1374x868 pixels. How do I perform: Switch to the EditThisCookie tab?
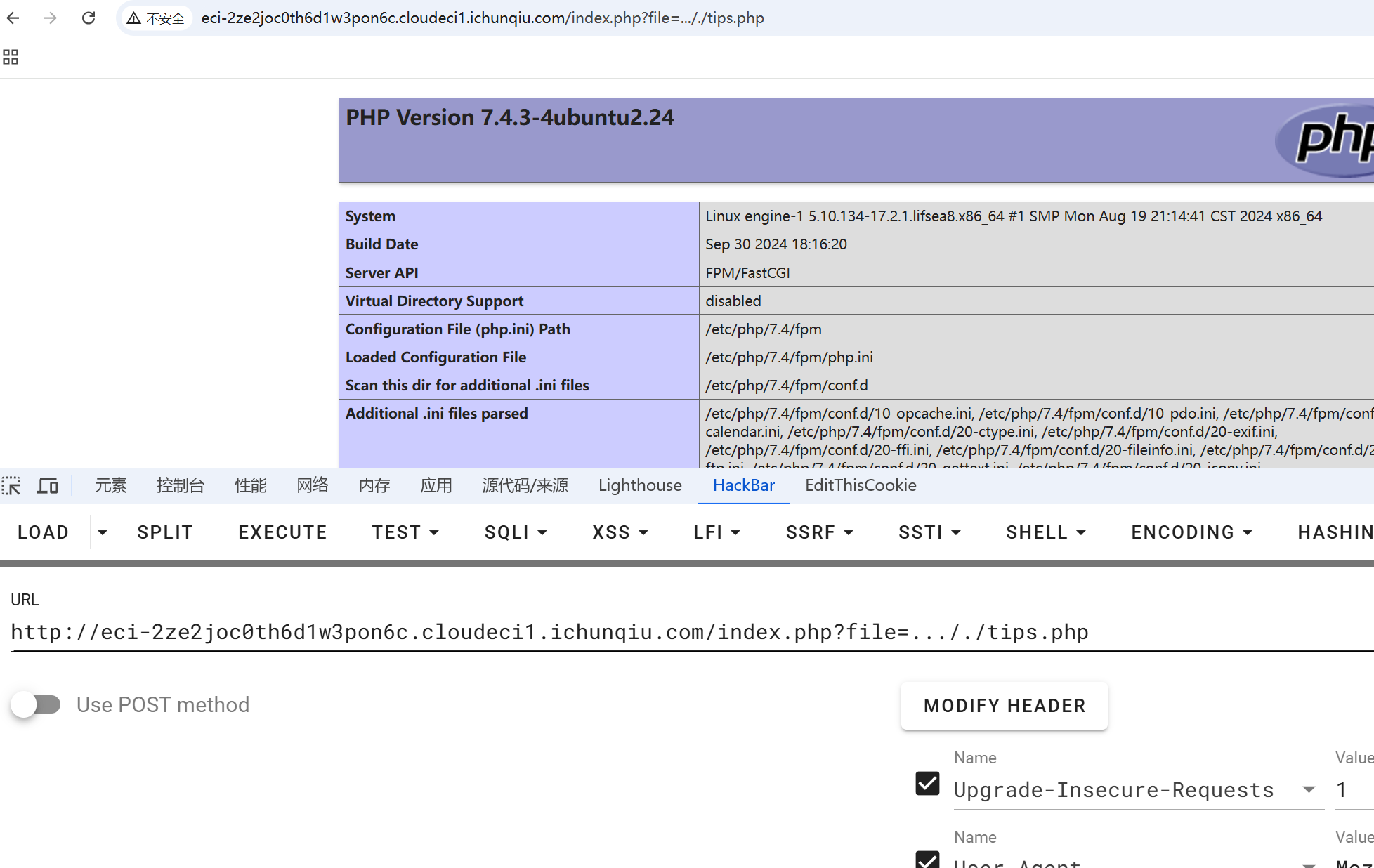click(x=861, y=485)
